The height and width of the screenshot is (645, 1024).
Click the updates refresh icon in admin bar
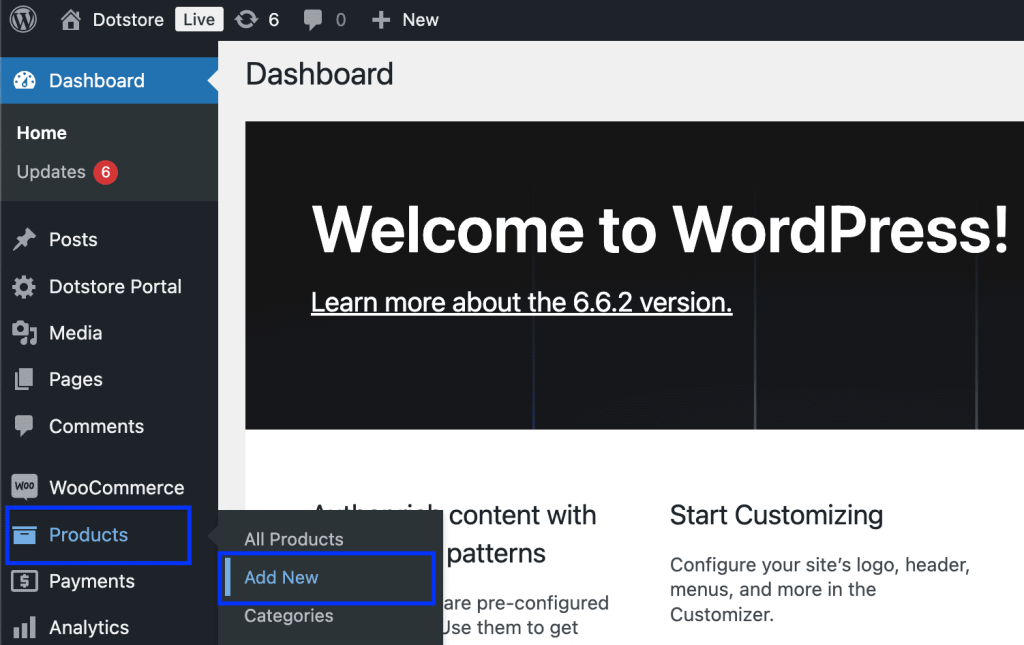coord(246,20)
